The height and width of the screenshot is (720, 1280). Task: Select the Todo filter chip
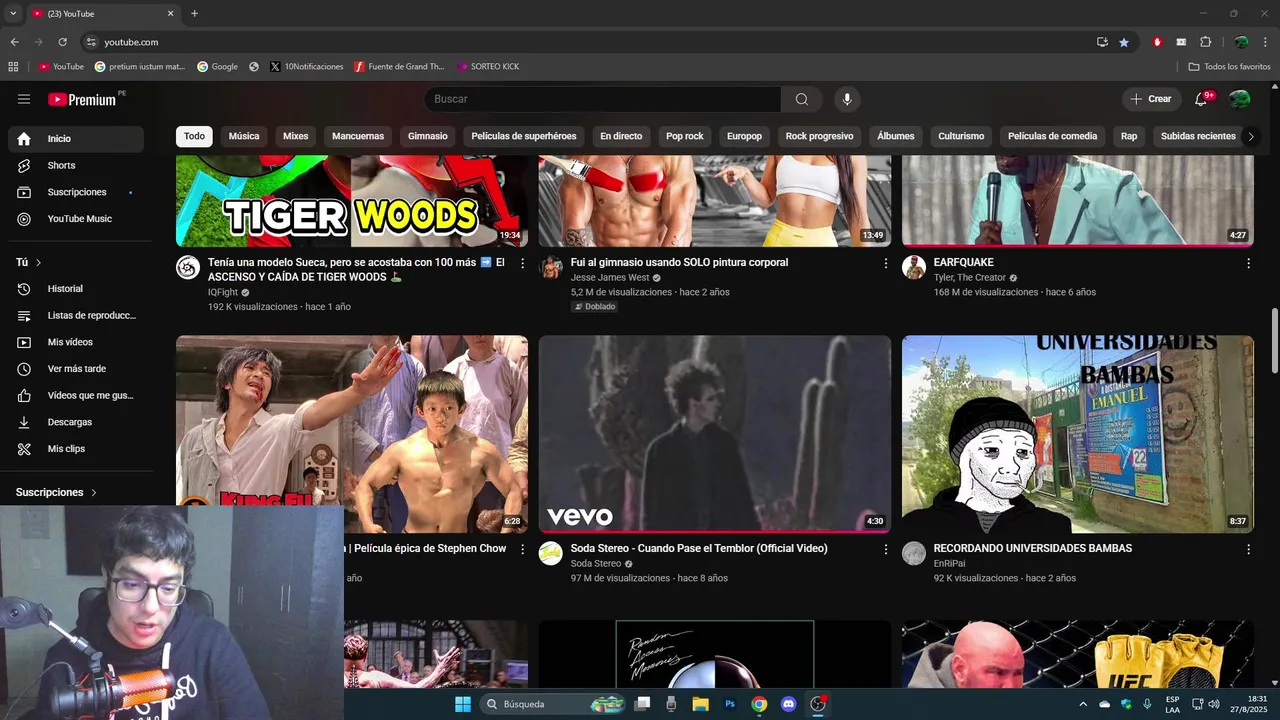click(x=194, y=136)
